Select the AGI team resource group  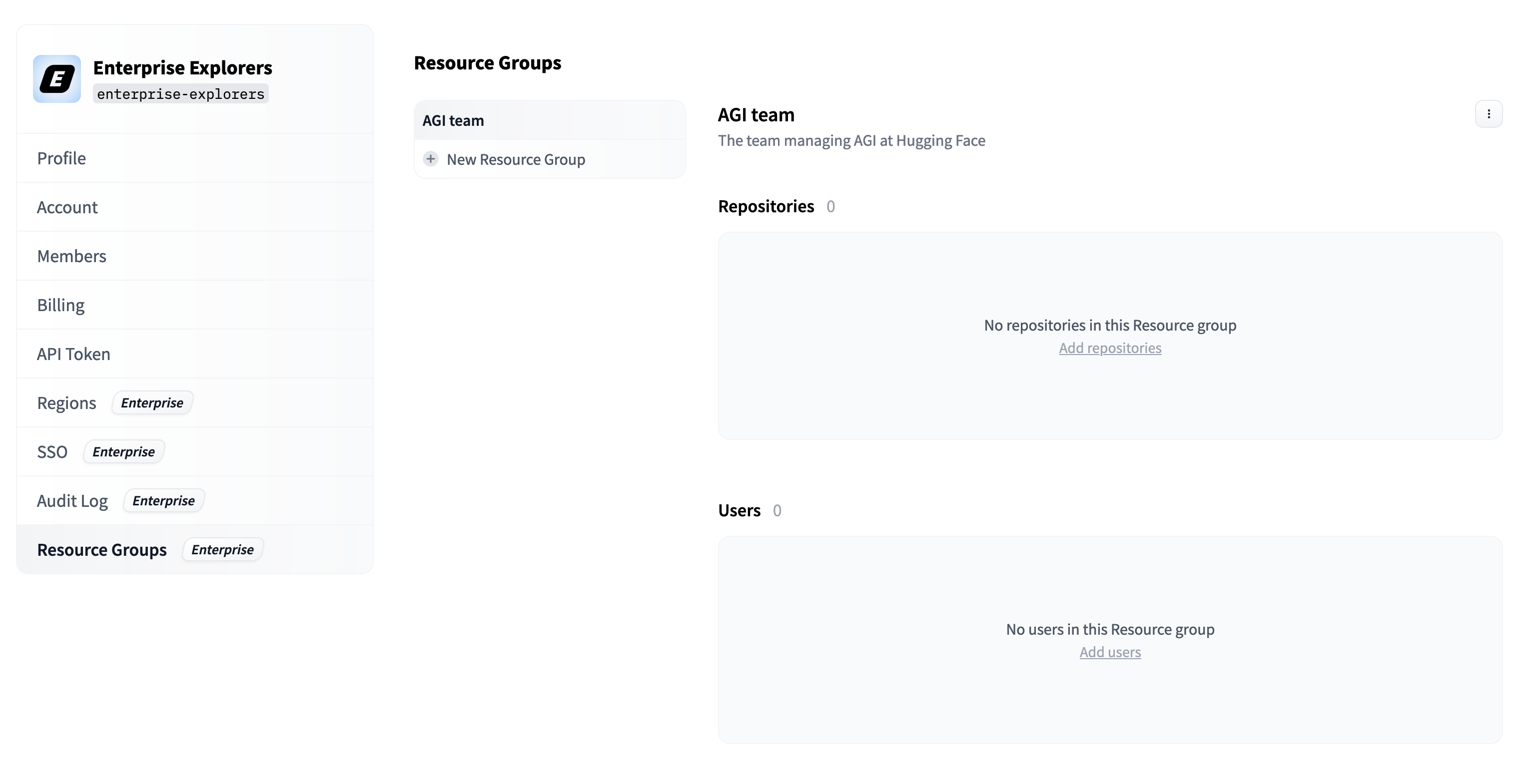coord(453,121)
